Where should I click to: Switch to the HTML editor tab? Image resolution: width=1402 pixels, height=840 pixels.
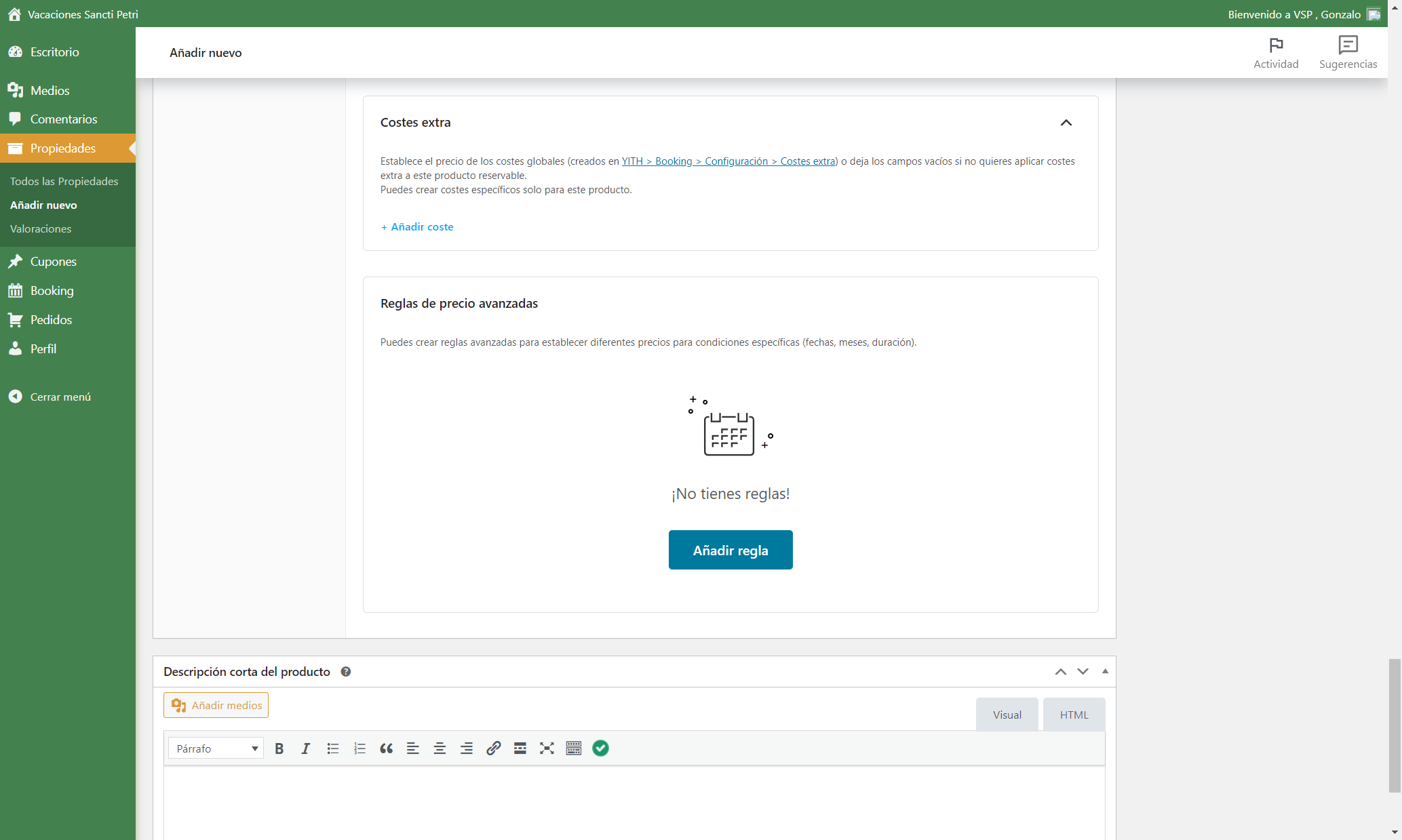tap(1074, 715)
